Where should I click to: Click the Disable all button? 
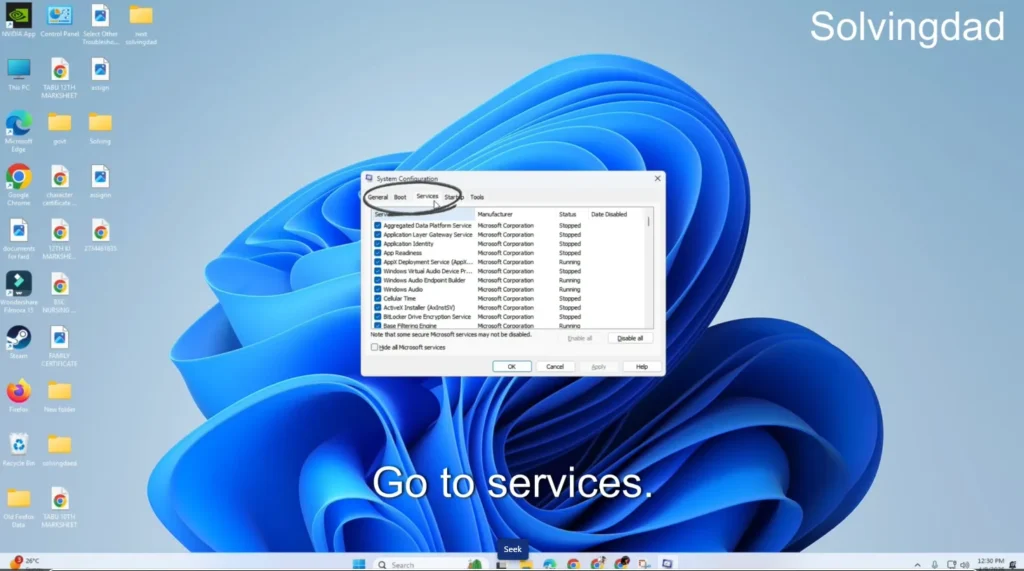(630, 338)
